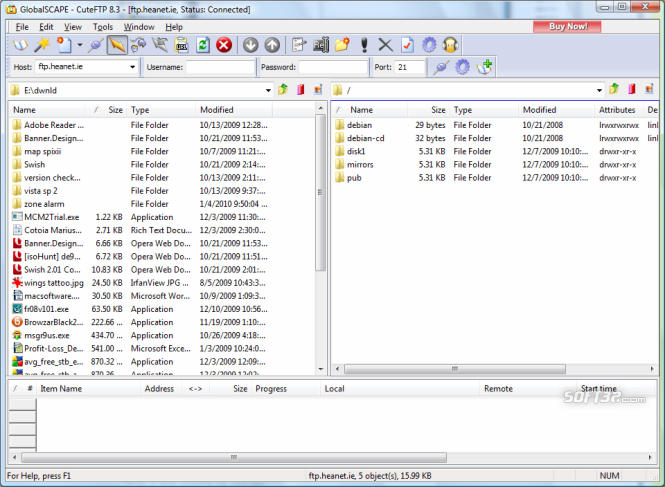The height and width of the screenshot is (487, 665).
Task: Select the pub remote folder
Action: (354, 178)
